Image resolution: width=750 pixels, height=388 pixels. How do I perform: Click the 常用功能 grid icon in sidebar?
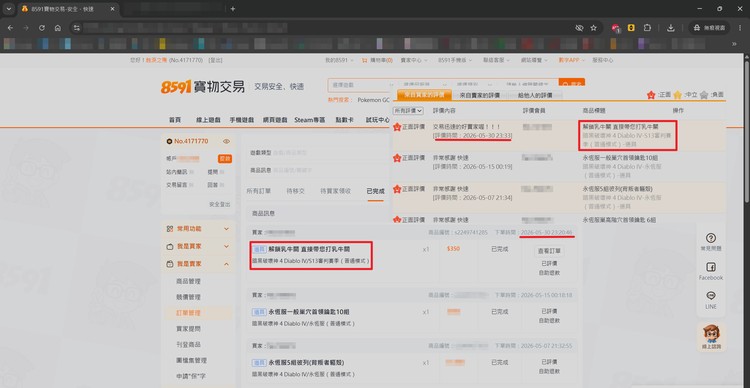(x=169, y=229)
